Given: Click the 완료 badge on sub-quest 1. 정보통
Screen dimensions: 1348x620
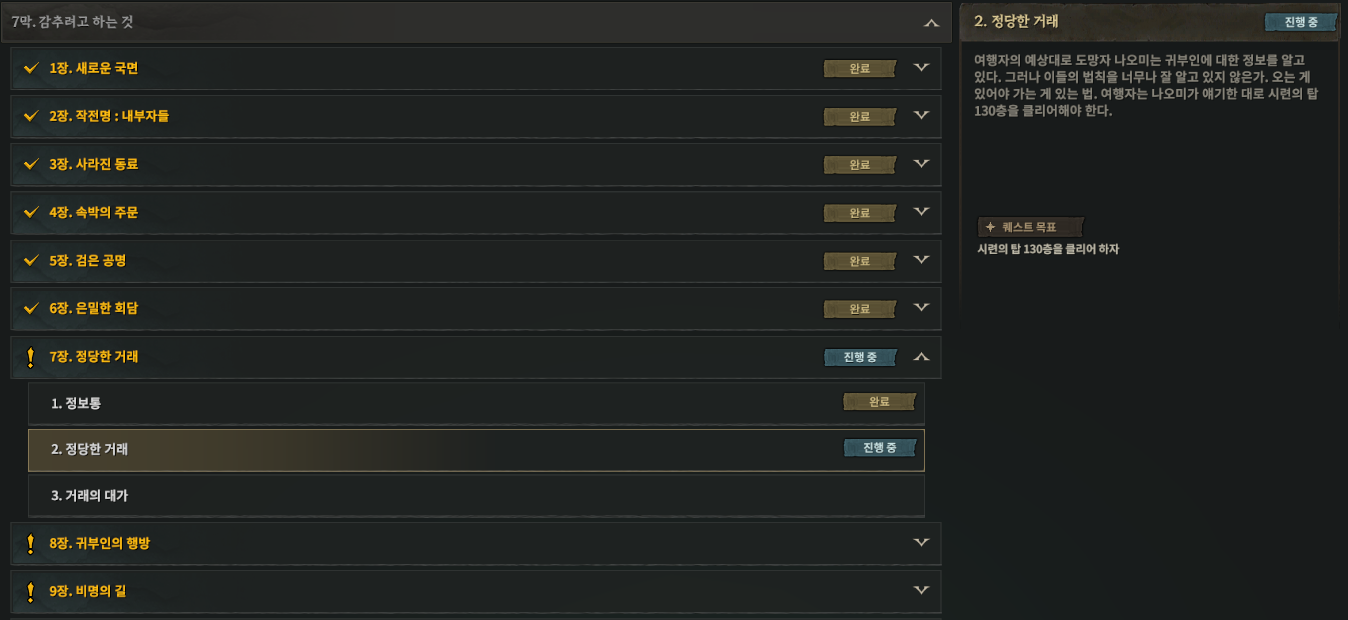Looking at the screenshot, I should (x=880, y=402).
